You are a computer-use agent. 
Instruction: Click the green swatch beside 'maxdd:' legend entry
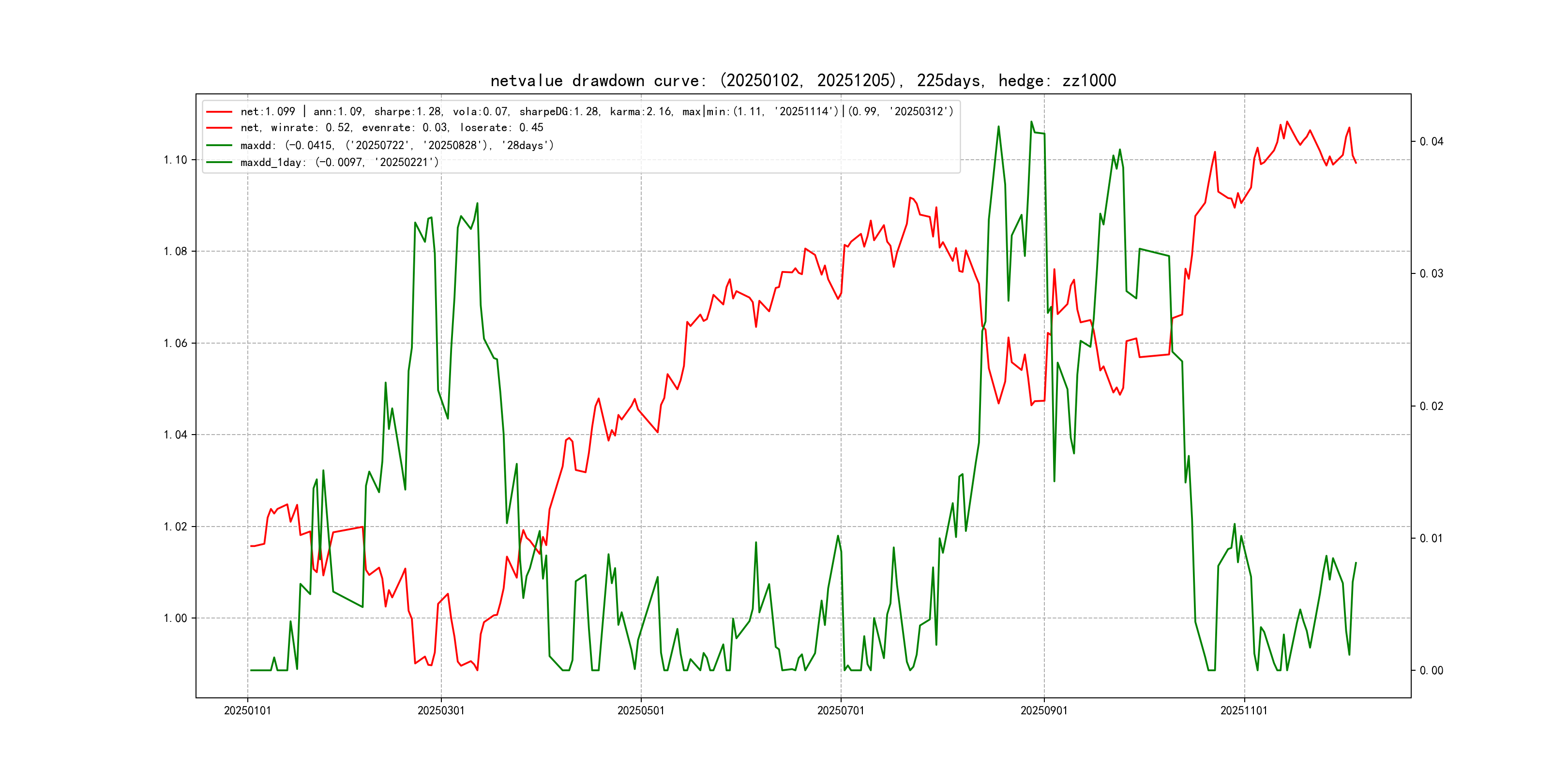pos(219,146)
